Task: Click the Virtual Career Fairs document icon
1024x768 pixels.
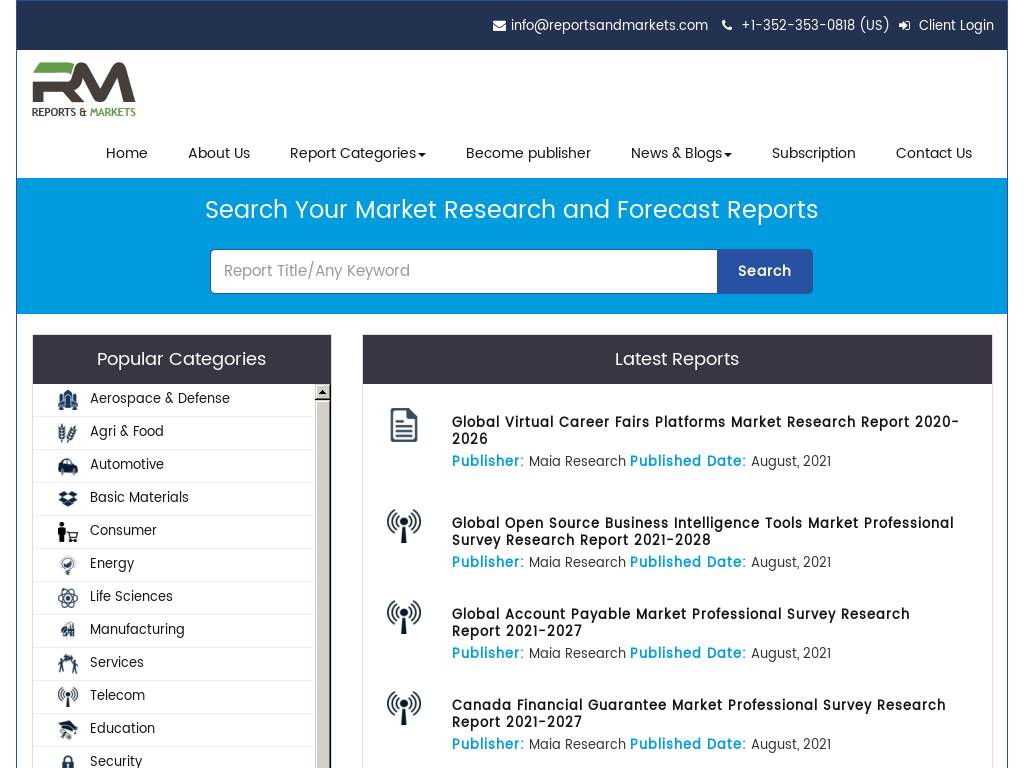Action: coord(403,425)
